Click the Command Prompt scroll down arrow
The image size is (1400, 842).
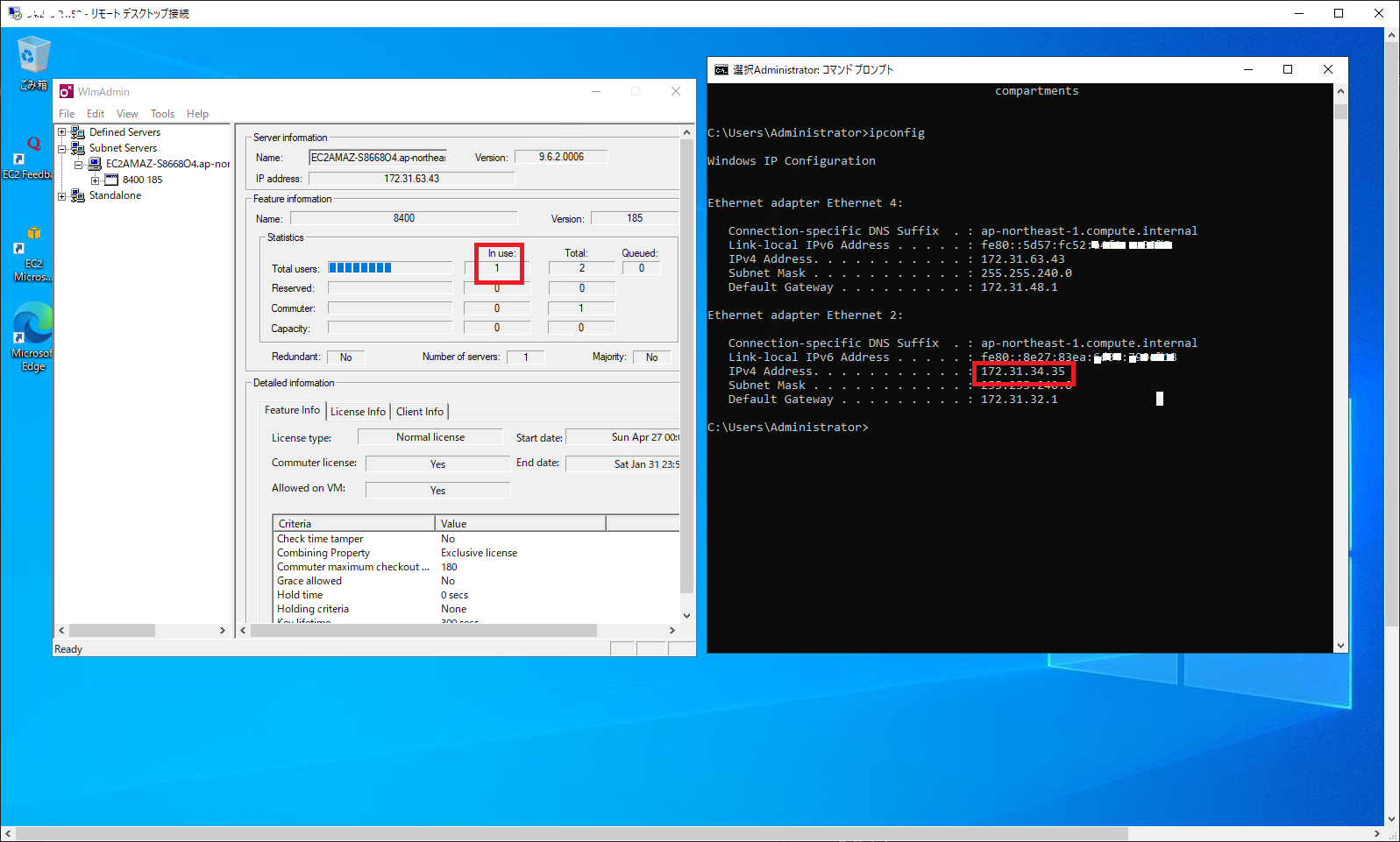(1340, 646)
